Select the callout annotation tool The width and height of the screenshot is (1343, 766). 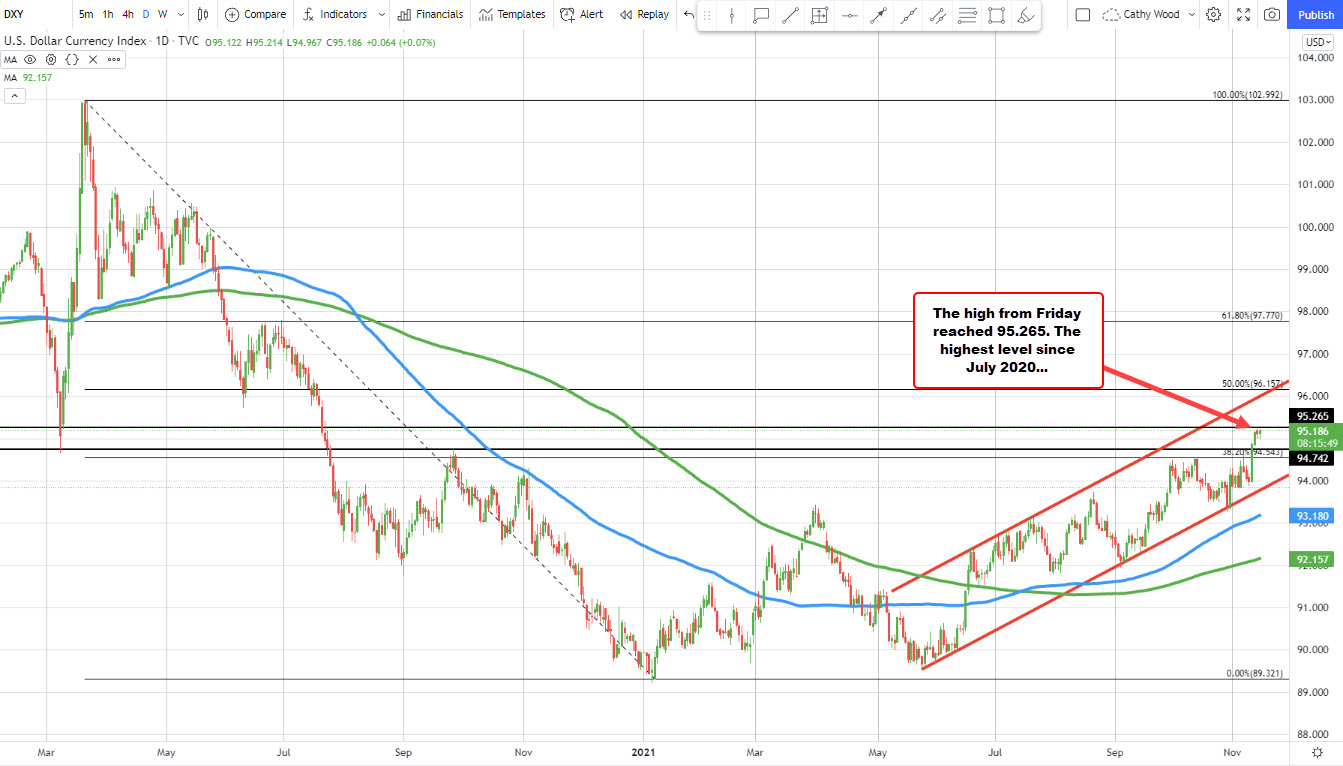pos(761,15)
